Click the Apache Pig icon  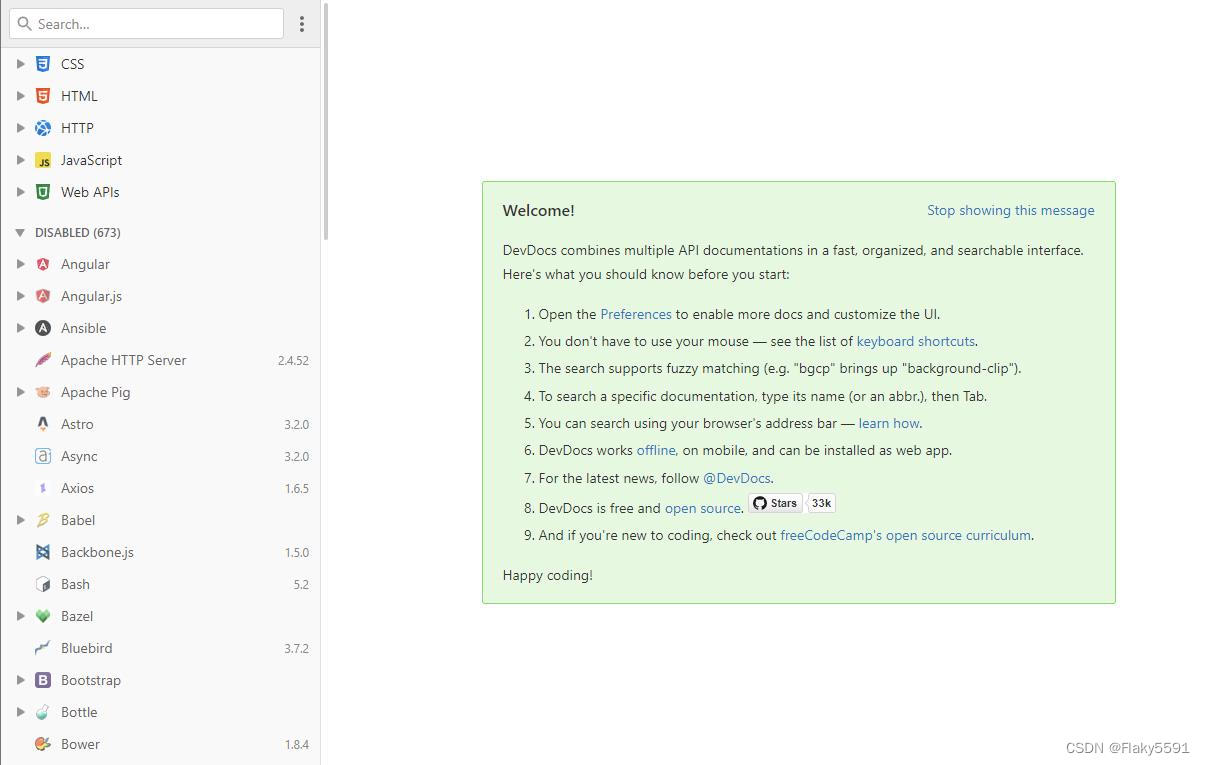pyautogui.click(x=43, y=392)
